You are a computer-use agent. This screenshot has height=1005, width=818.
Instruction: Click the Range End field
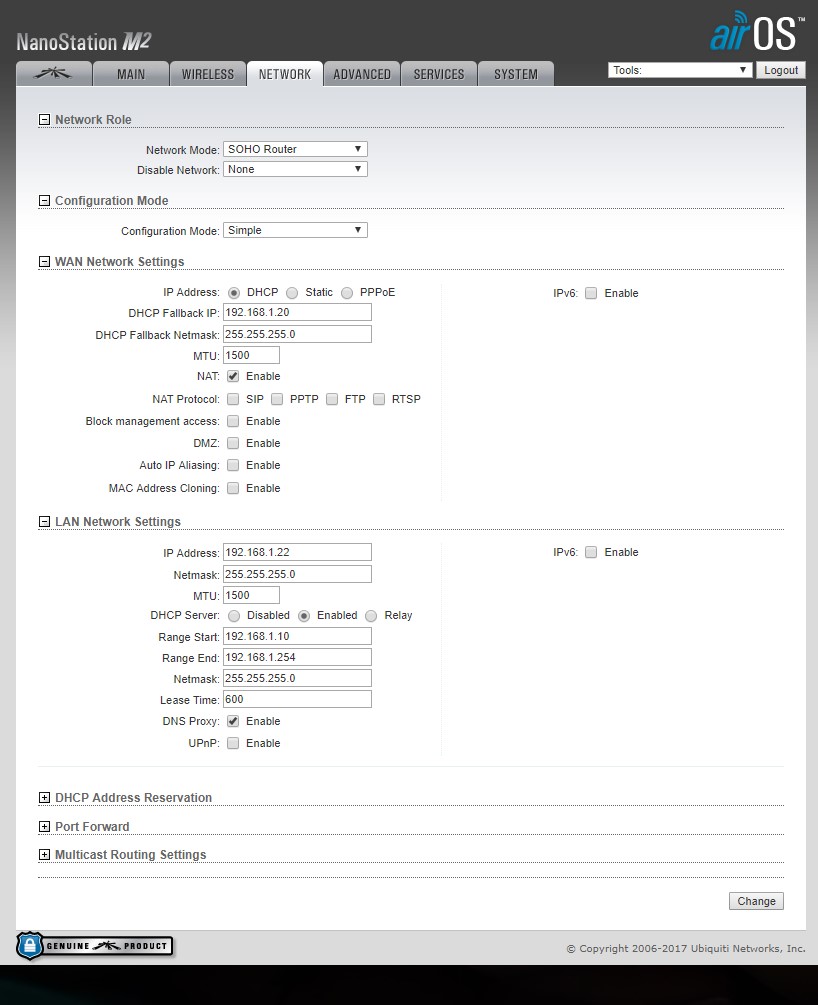[297, 657]
